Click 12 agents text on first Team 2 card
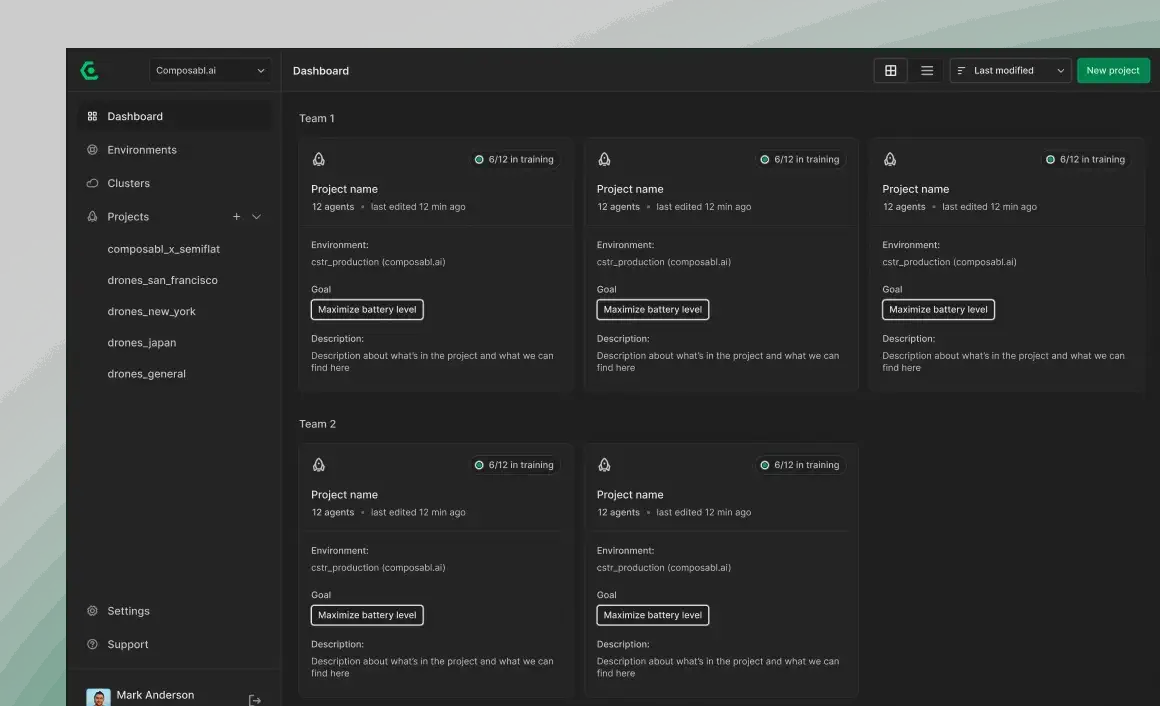The width and height of the screenshot is (1160, 706). 333,512
